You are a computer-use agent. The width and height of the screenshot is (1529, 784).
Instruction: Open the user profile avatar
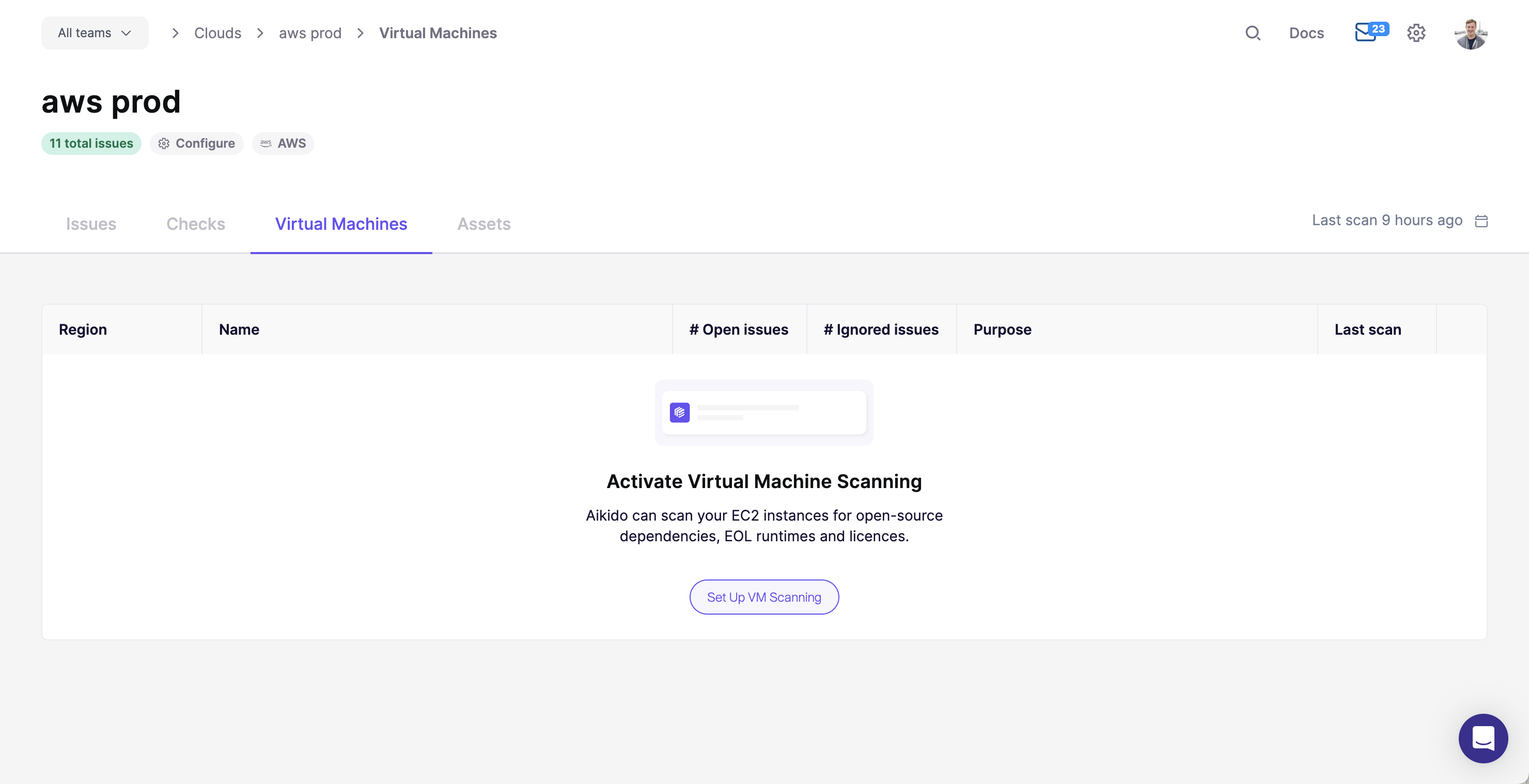click(1471, 33)
